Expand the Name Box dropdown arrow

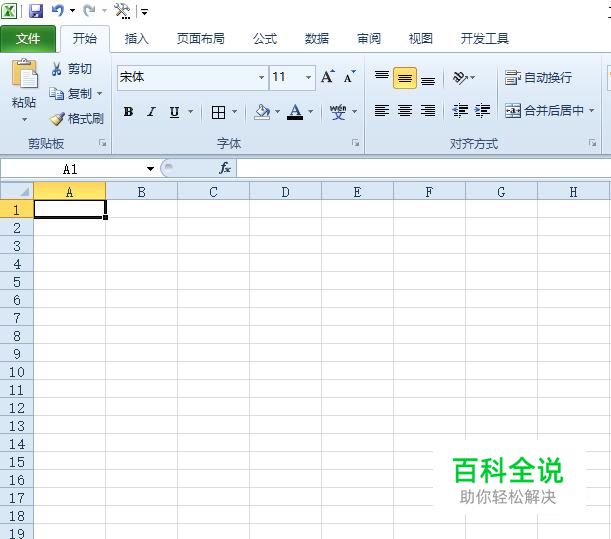click(x=150, y=169)
